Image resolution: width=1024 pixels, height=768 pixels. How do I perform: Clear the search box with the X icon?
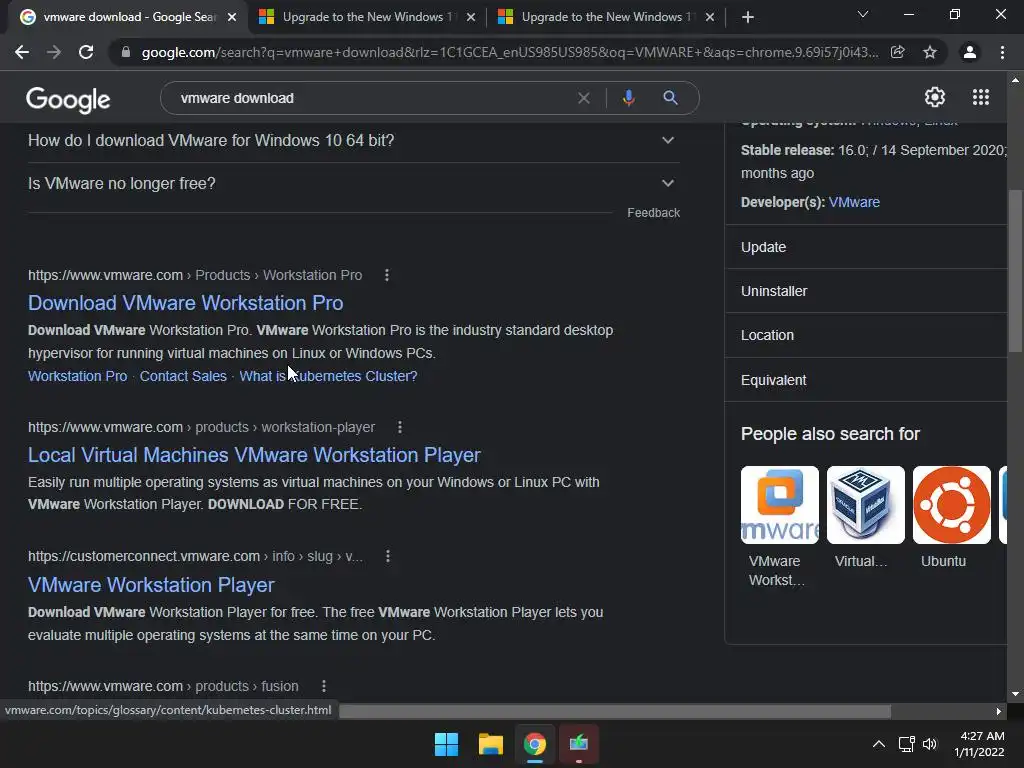(584, 98)
